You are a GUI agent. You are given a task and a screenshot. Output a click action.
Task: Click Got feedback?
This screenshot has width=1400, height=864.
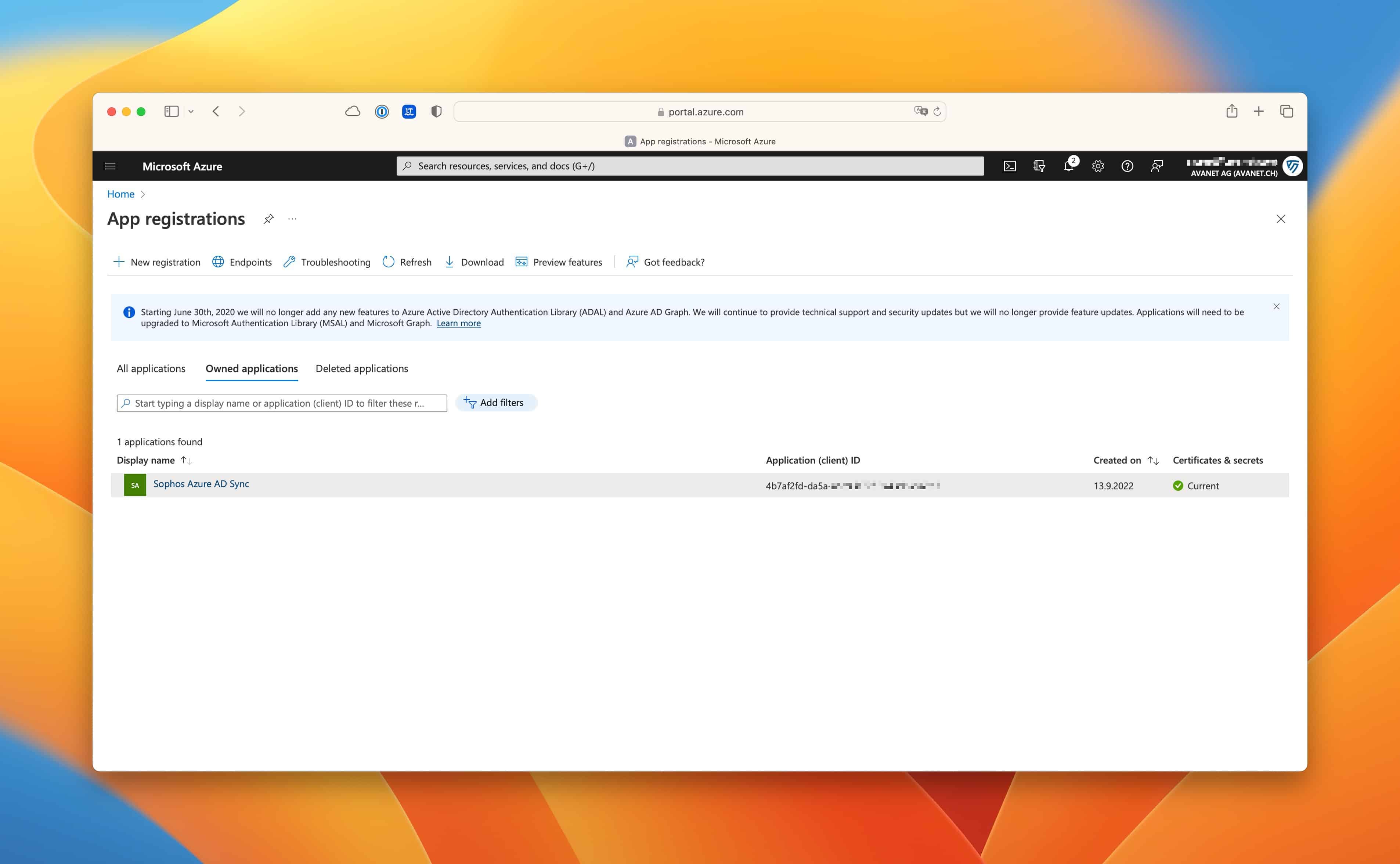coord(665,262)
